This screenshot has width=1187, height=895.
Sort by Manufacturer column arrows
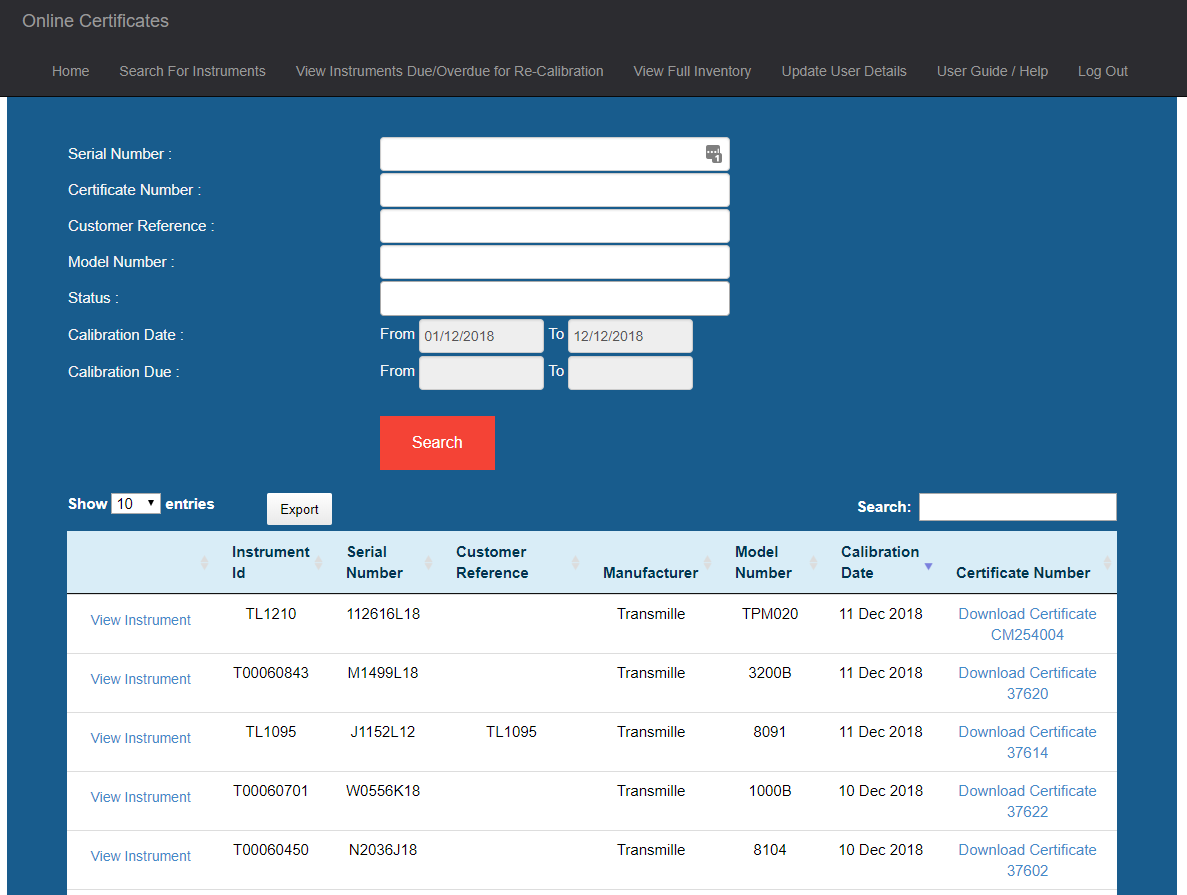point(708,563)
